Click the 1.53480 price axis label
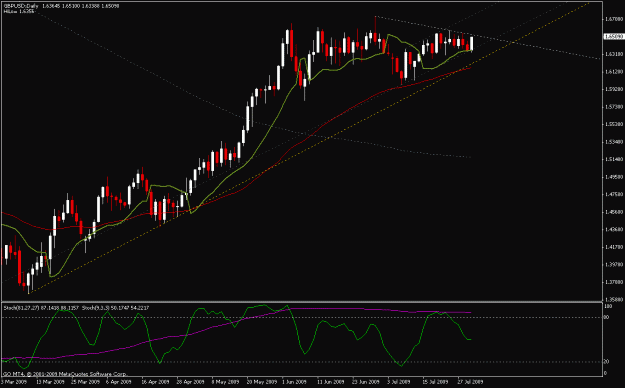 (614, 142)
